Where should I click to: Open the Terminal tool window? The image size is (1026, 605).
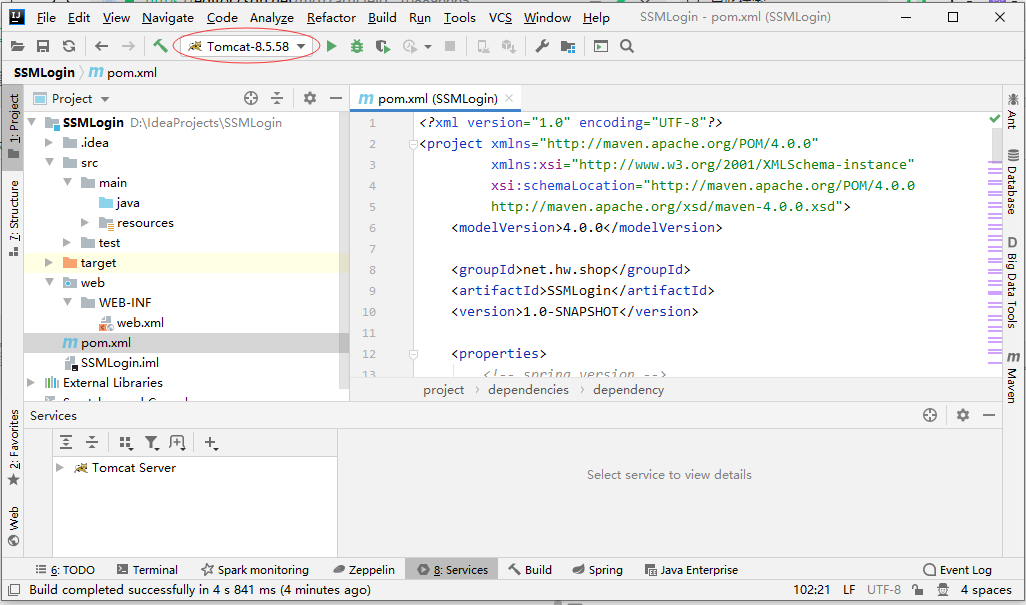(x=147, y=570)
